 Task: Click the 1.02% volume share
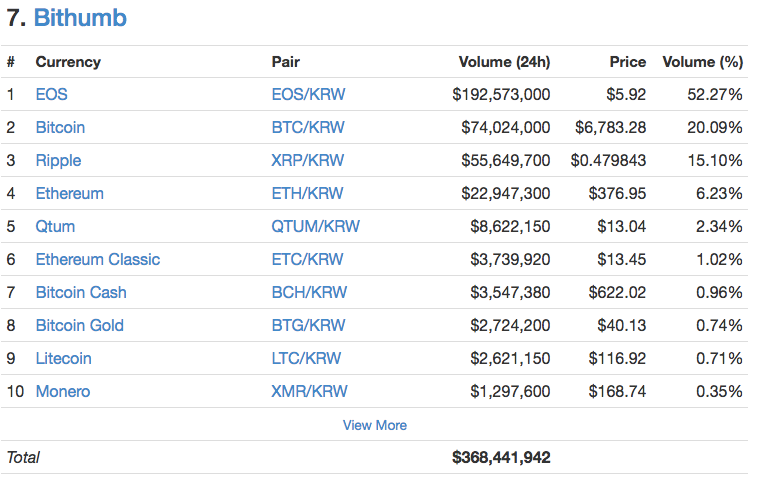coord(719,259)
